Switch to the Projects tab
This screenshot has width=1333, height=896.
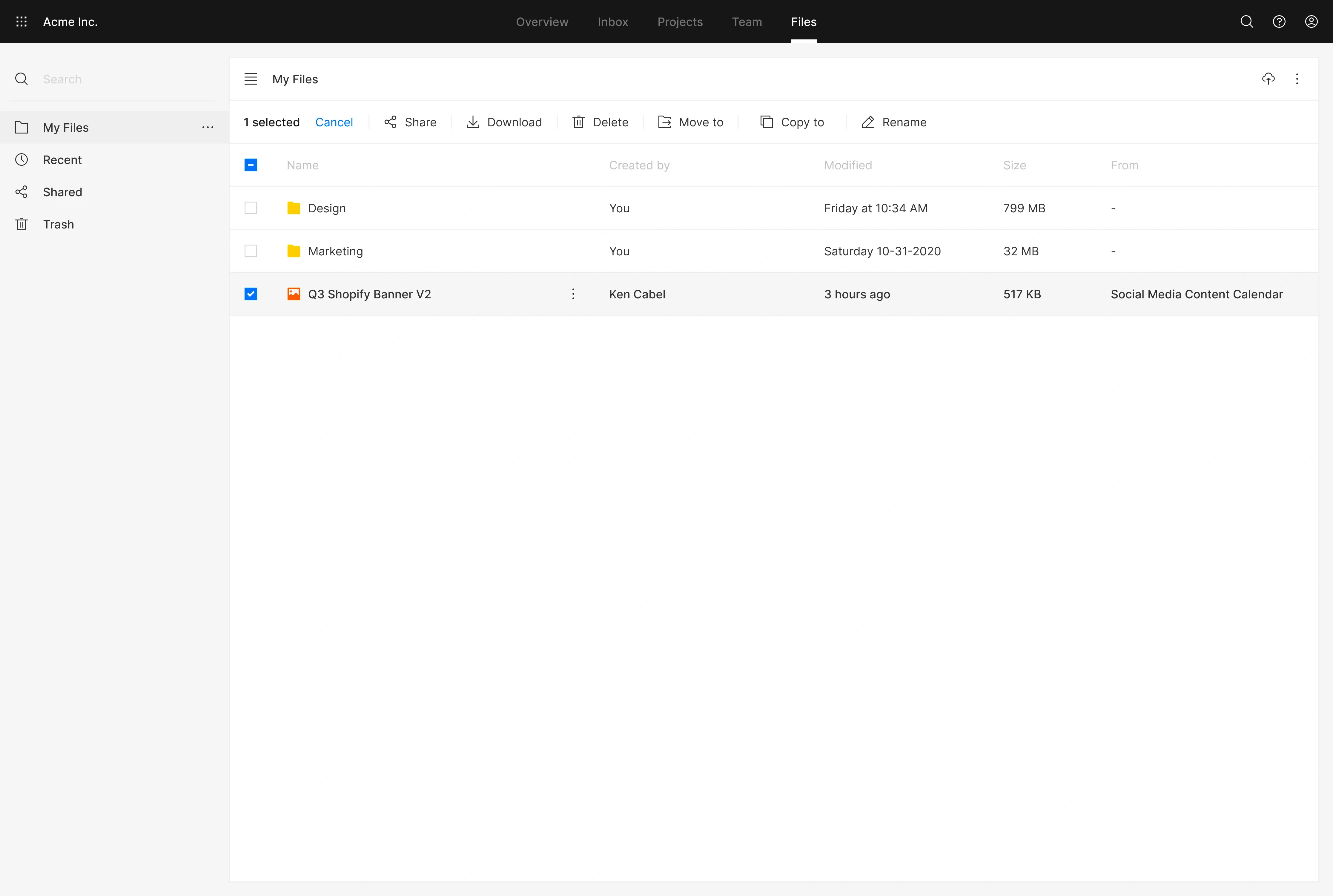680,22
